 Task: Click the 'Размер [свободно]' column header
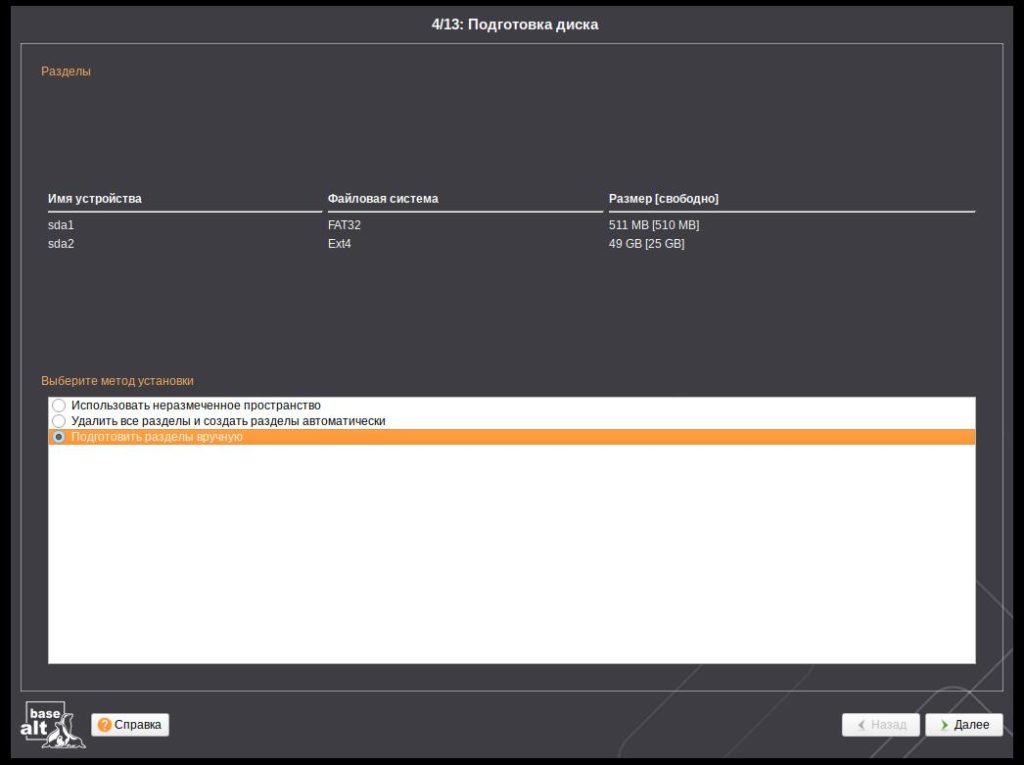664,199
